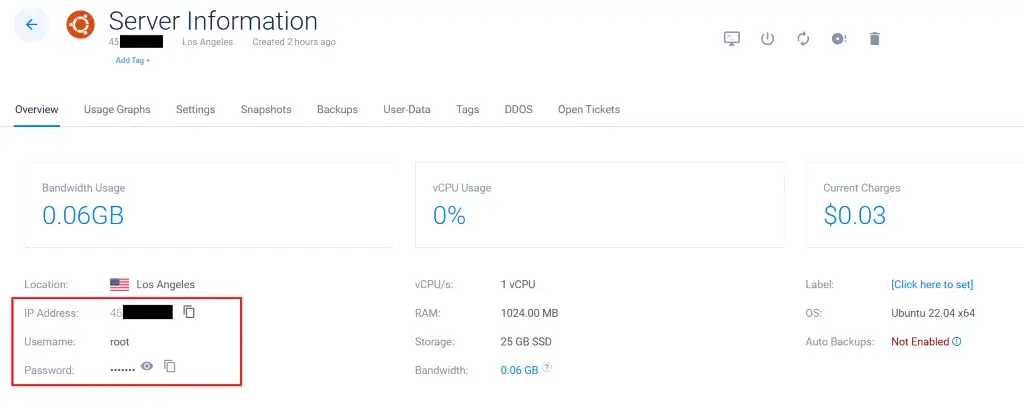Switch to the User-Data tab
Screen dimensions: 1024x413
[407, 109]
